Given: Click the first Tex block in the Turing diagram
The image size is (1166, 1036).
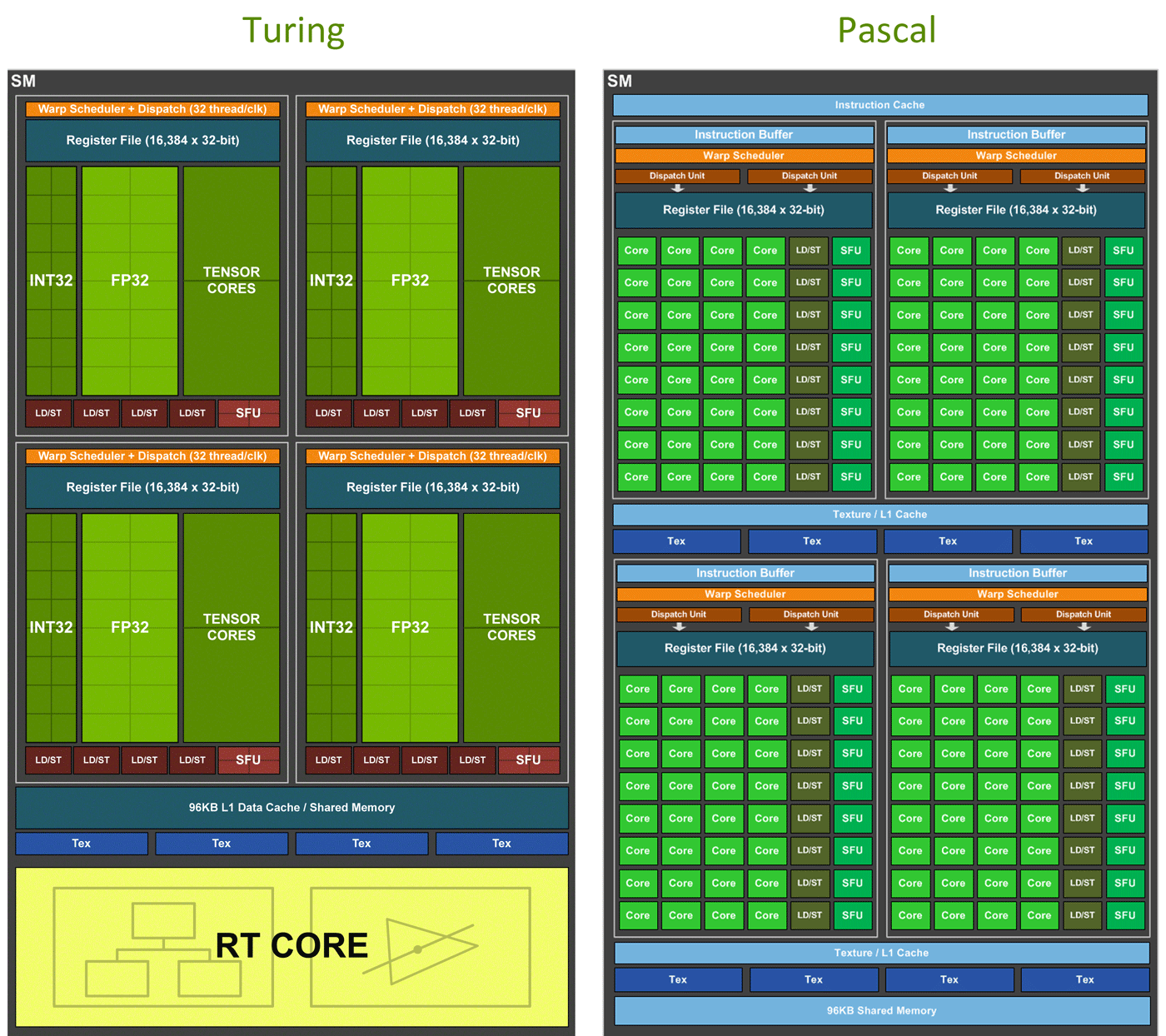Looking at the screenshot, I should pos(82,843).
